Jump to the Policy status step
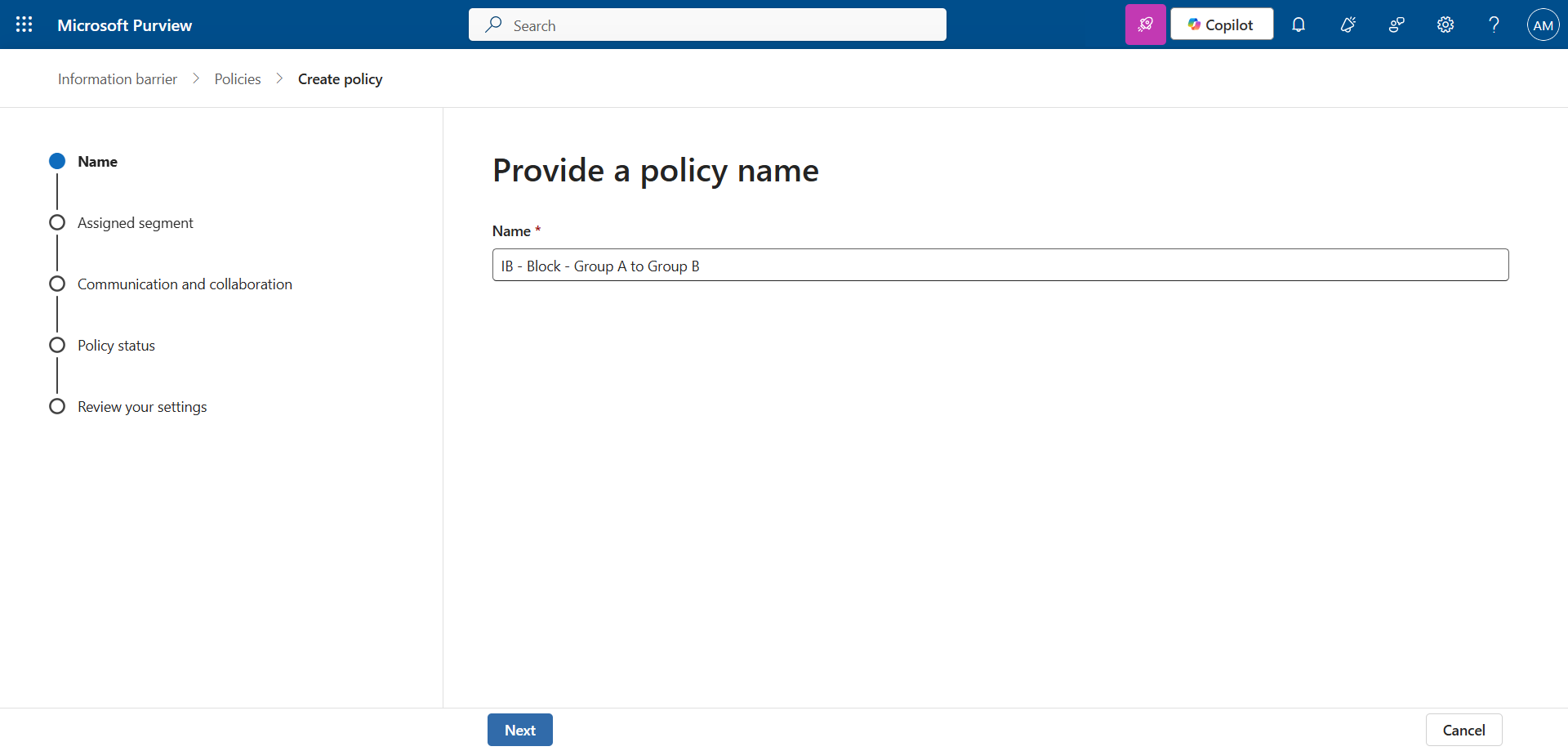 click(116, 346)
